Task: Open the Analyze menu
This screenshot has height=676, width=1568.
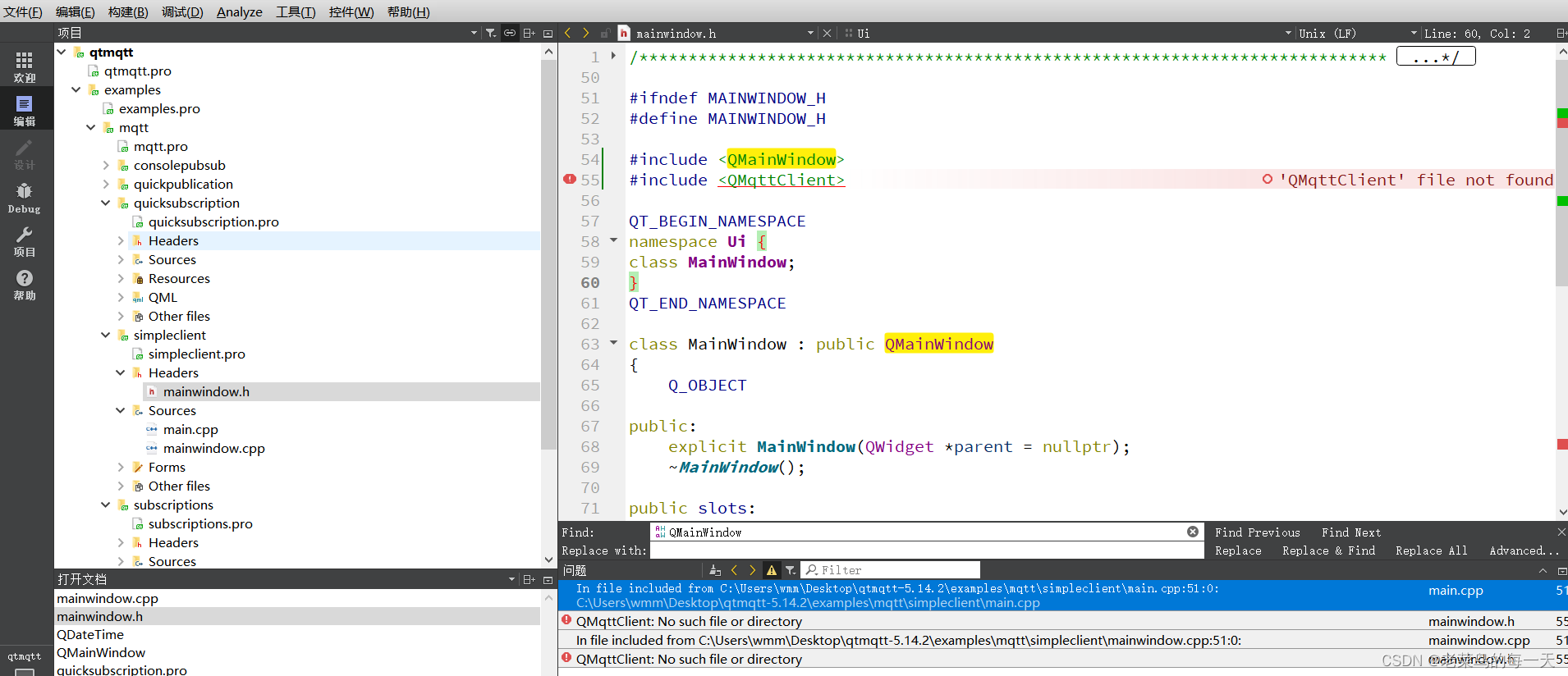Action: (x=240, y=11)
